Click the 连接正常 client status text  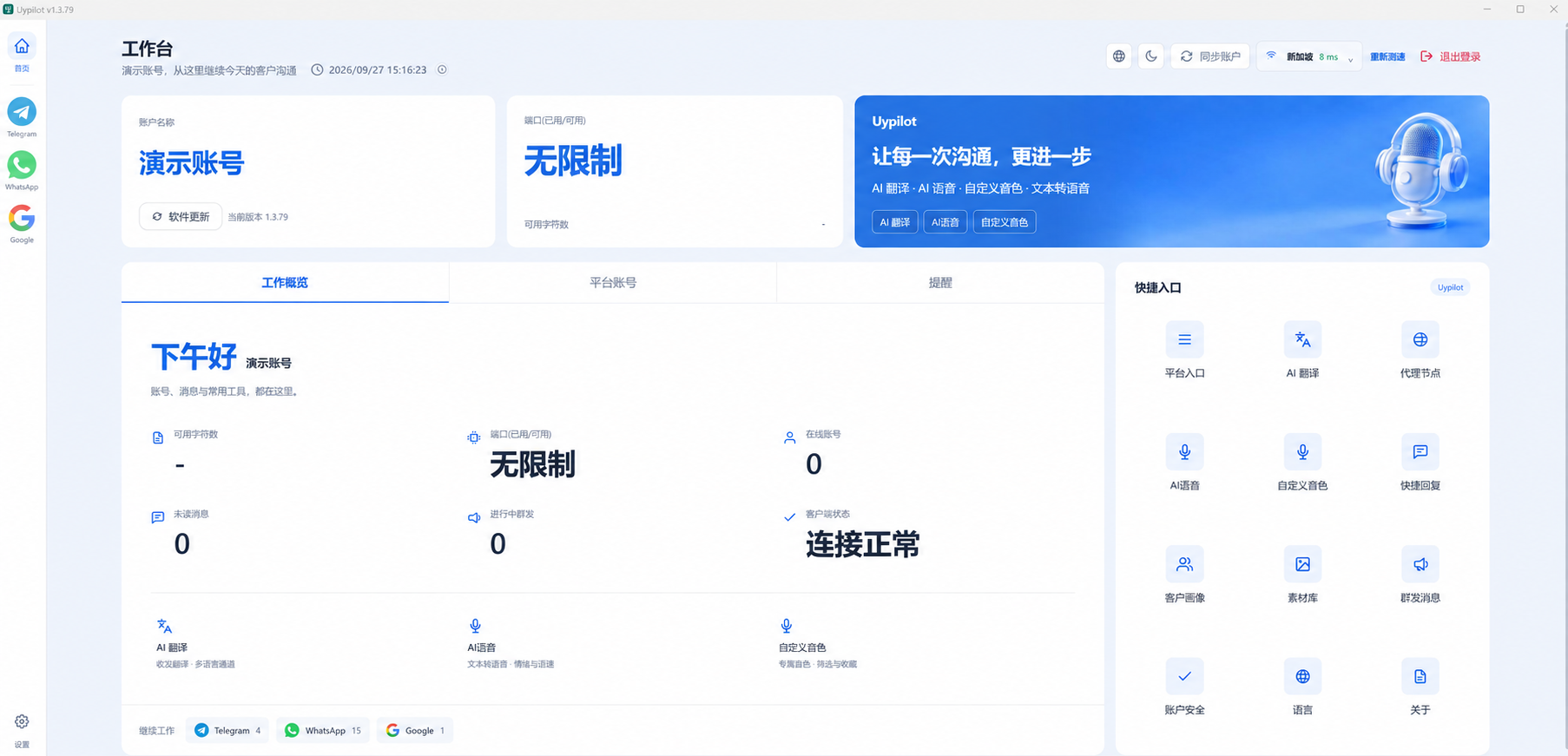pyautogui.click(x=862, y=544)
